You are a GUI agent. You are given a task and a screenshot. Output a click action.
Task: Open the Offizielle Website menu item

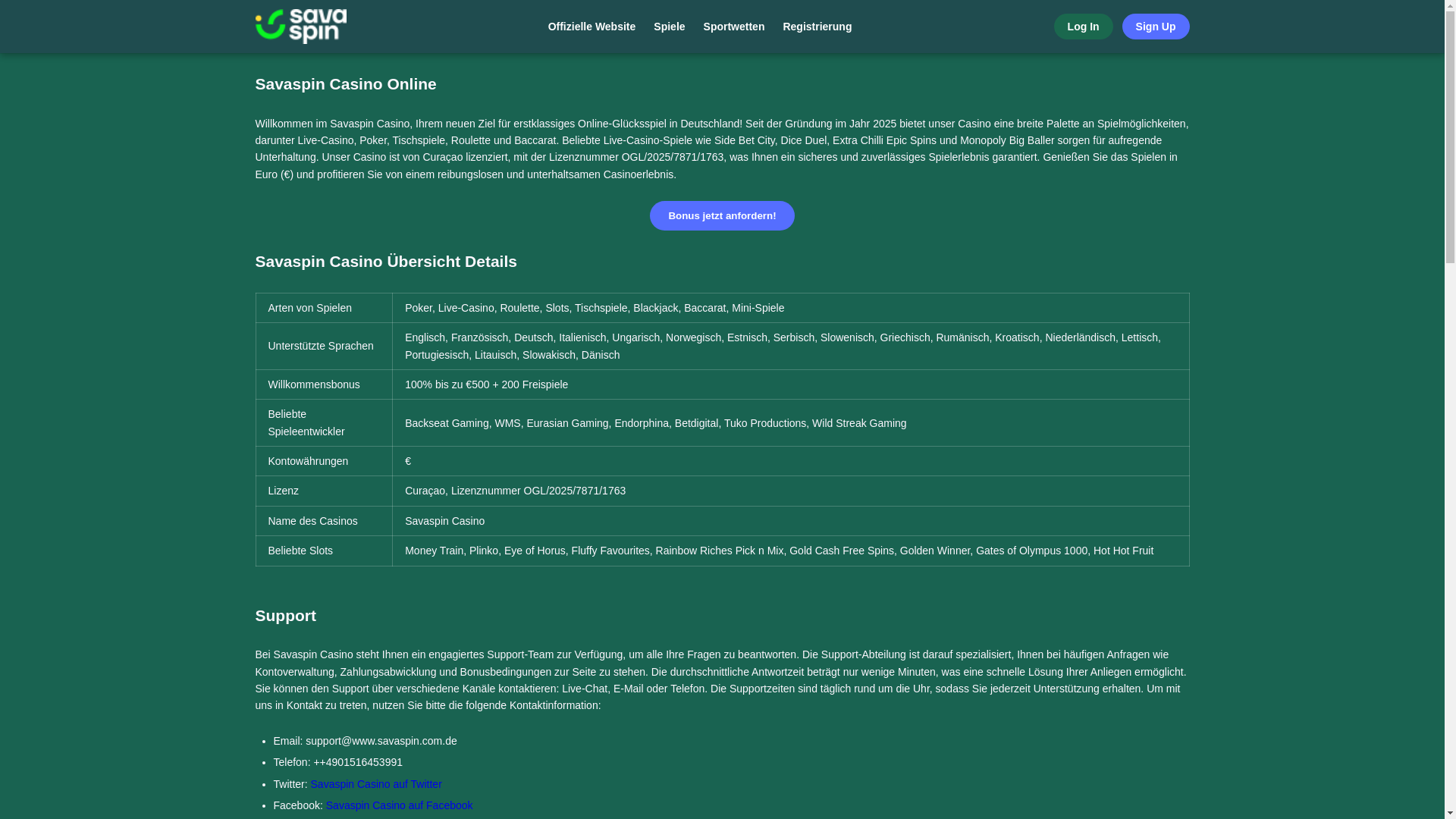tap(591, 27)
